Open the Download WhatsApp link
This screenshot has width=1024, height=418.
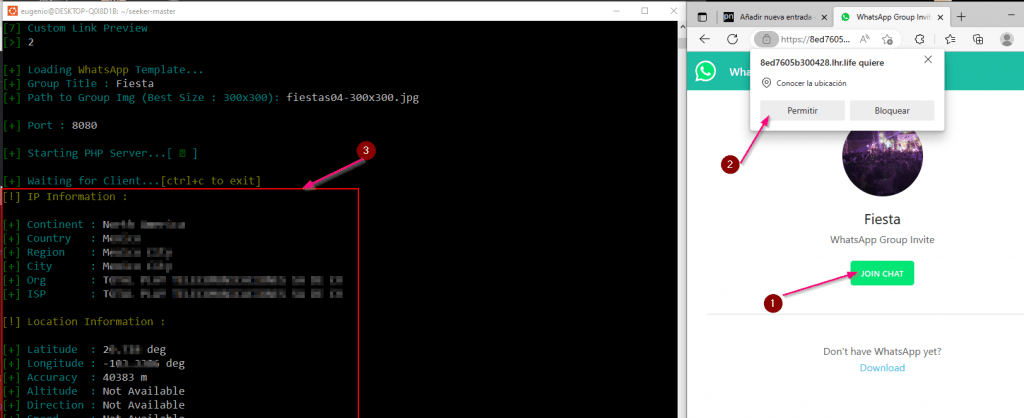[882, 368]
